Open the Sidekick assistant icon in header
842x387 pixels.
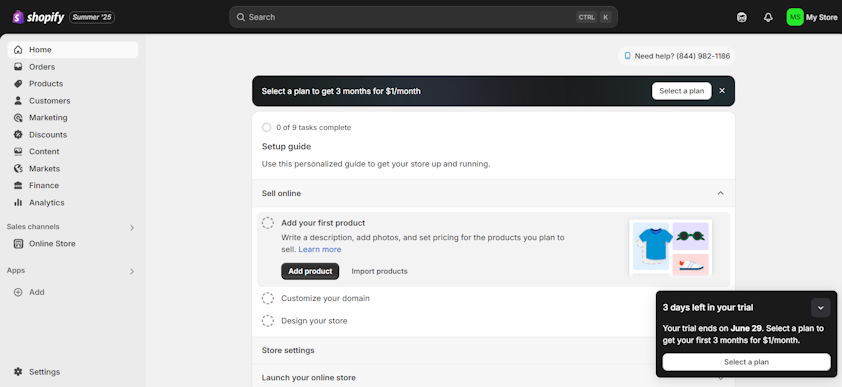742,17
